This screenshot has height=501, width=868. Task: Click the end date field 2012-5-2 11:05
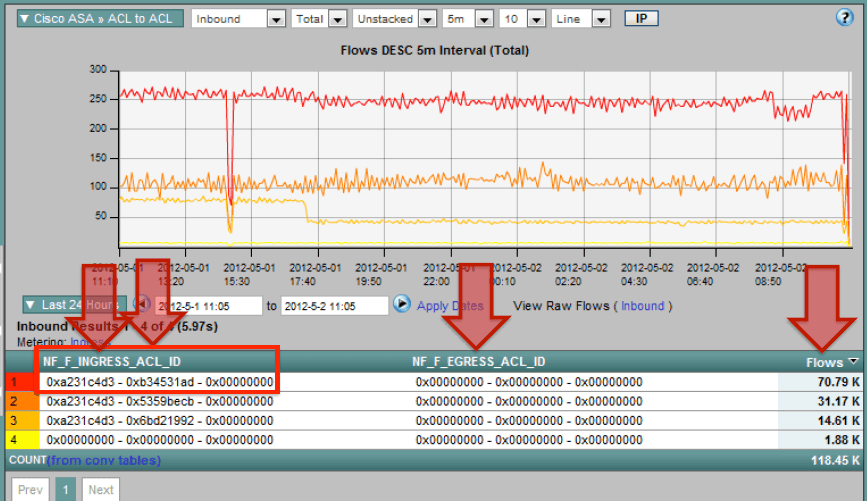click(x=335, y=306)
